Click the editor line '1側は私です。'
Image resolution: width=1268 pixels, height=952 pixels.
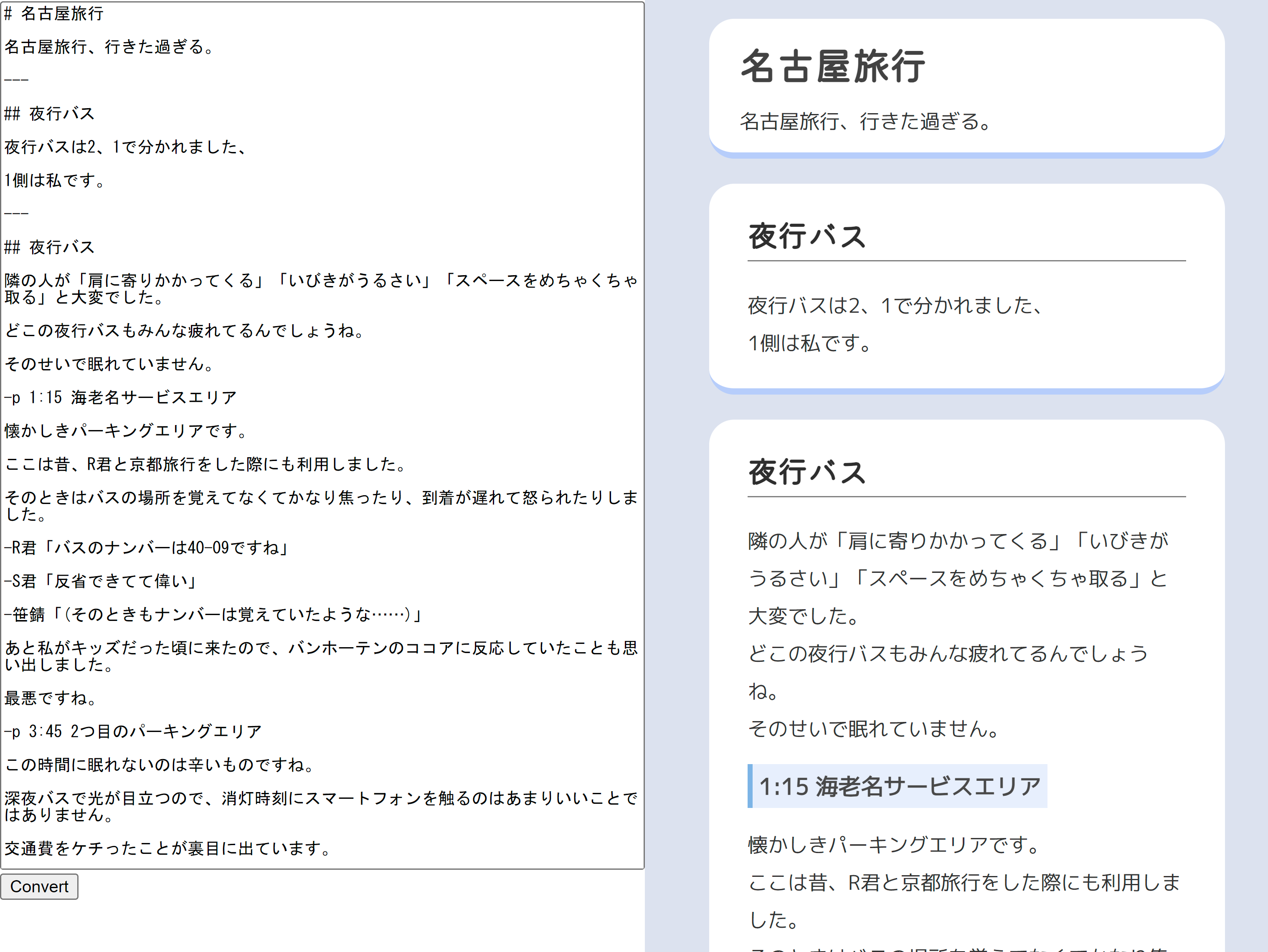point(55,180)
